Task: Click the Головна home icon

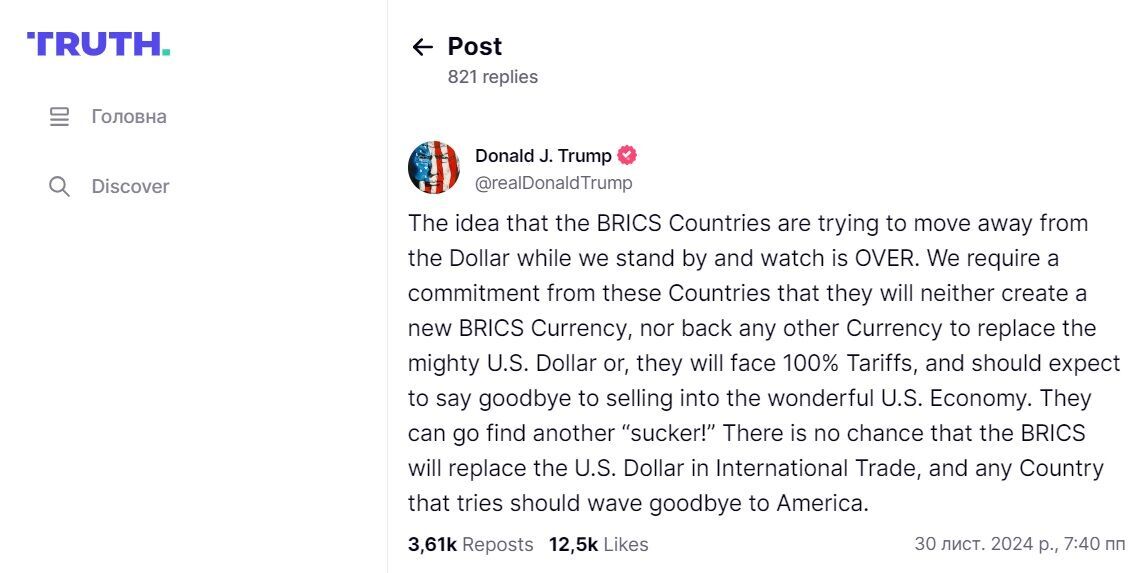Action: [x=59, y=117]
